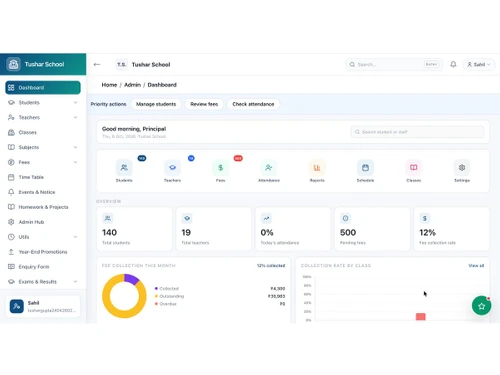
Task: Click the 12% Fee collection rate card
Action: click(x=452, y=229)
